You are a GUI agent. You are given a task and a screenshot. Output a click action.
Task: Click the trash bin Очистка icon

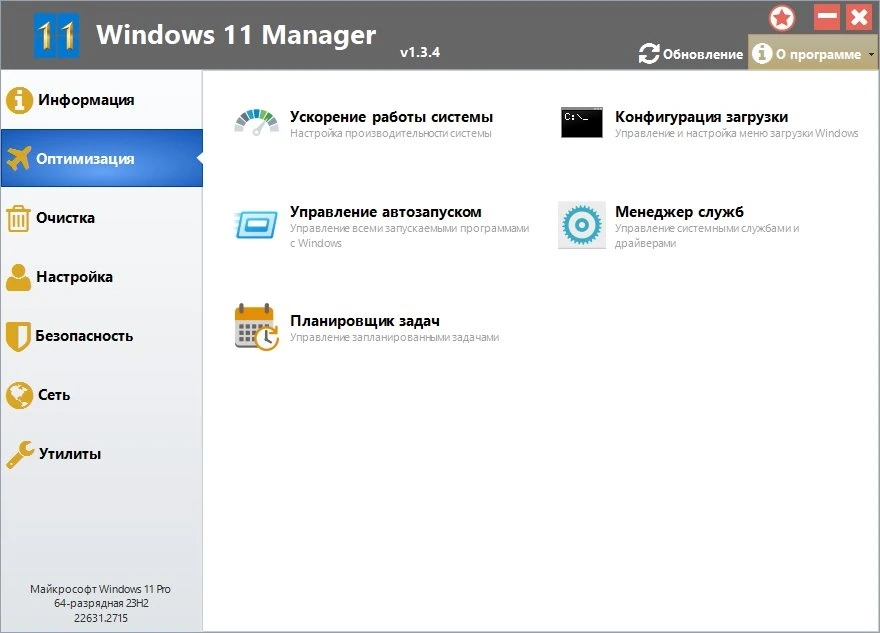coord(18,218)
